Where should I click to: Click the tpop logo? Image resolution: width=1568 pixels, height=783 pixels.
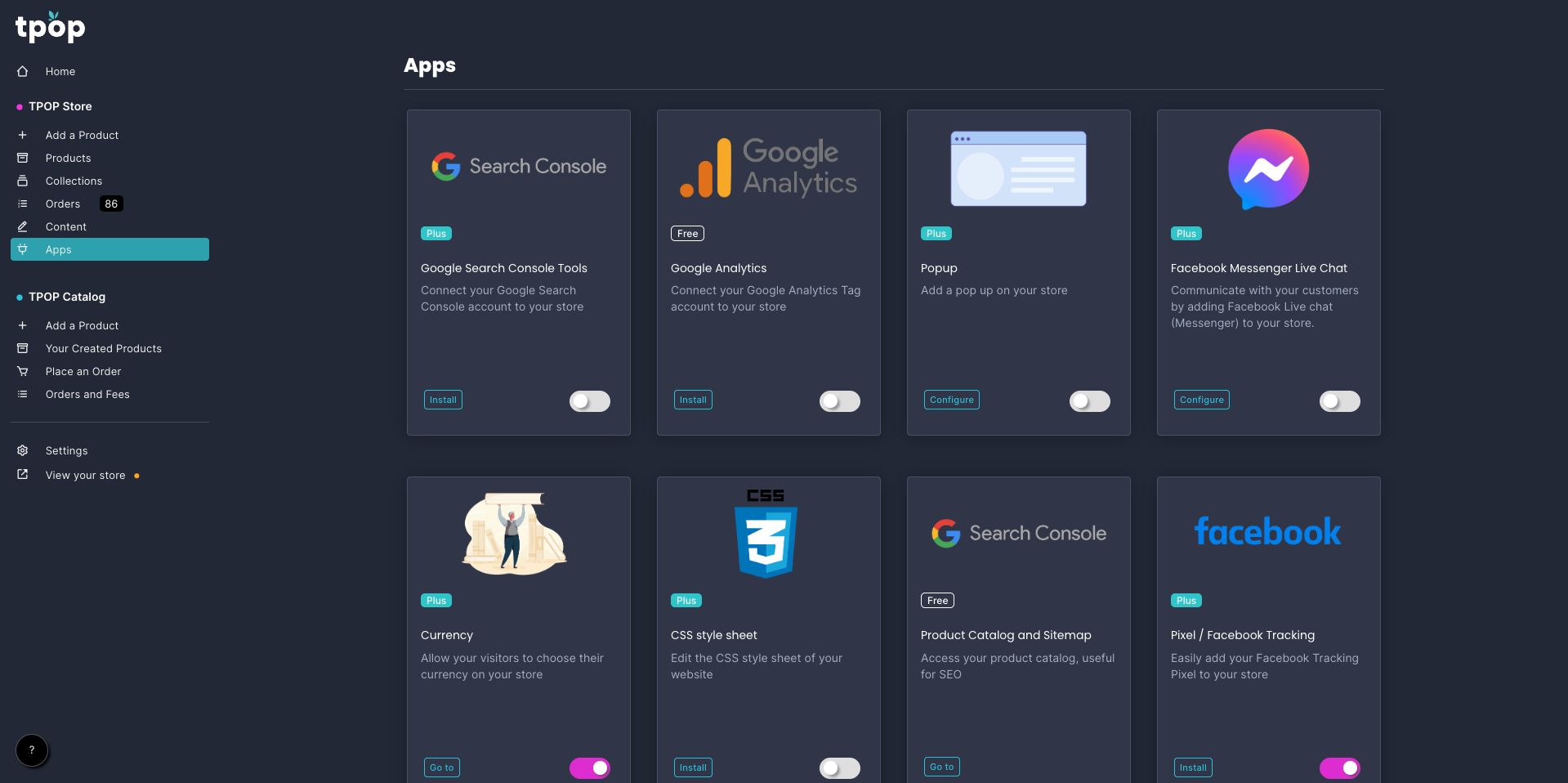click(x=50, y=27)
